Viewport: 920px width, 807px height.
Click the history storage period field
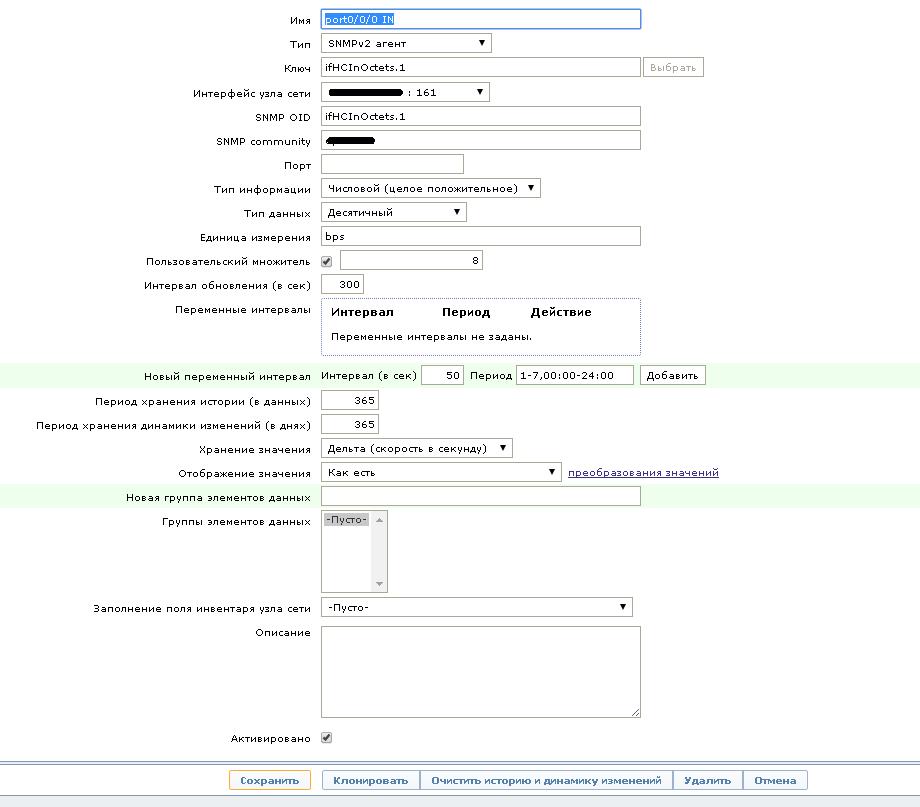pos(350,400)
